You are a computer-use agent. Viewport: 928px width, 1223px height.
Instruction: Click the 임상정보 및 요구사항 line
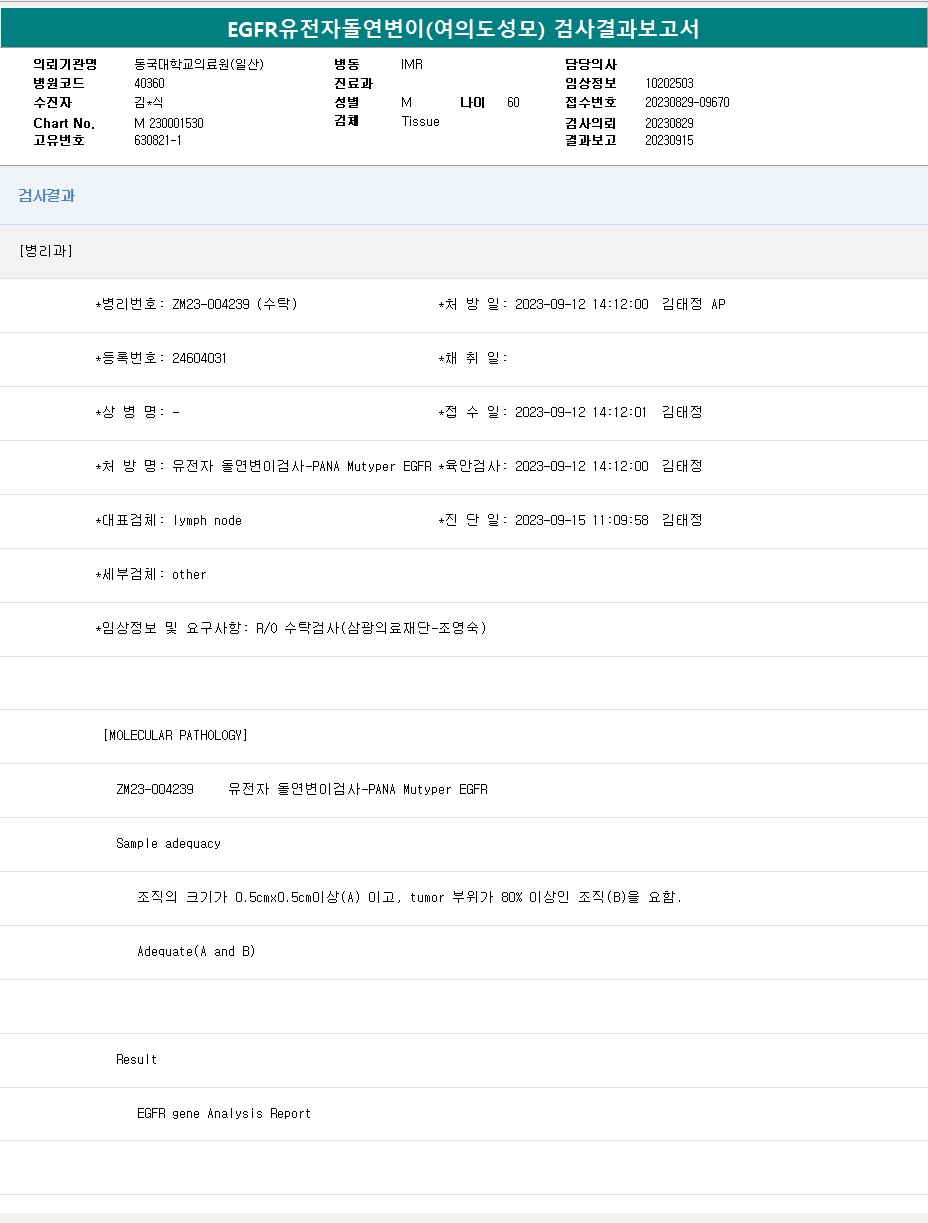pyautogui.click(x=291, y=628)
